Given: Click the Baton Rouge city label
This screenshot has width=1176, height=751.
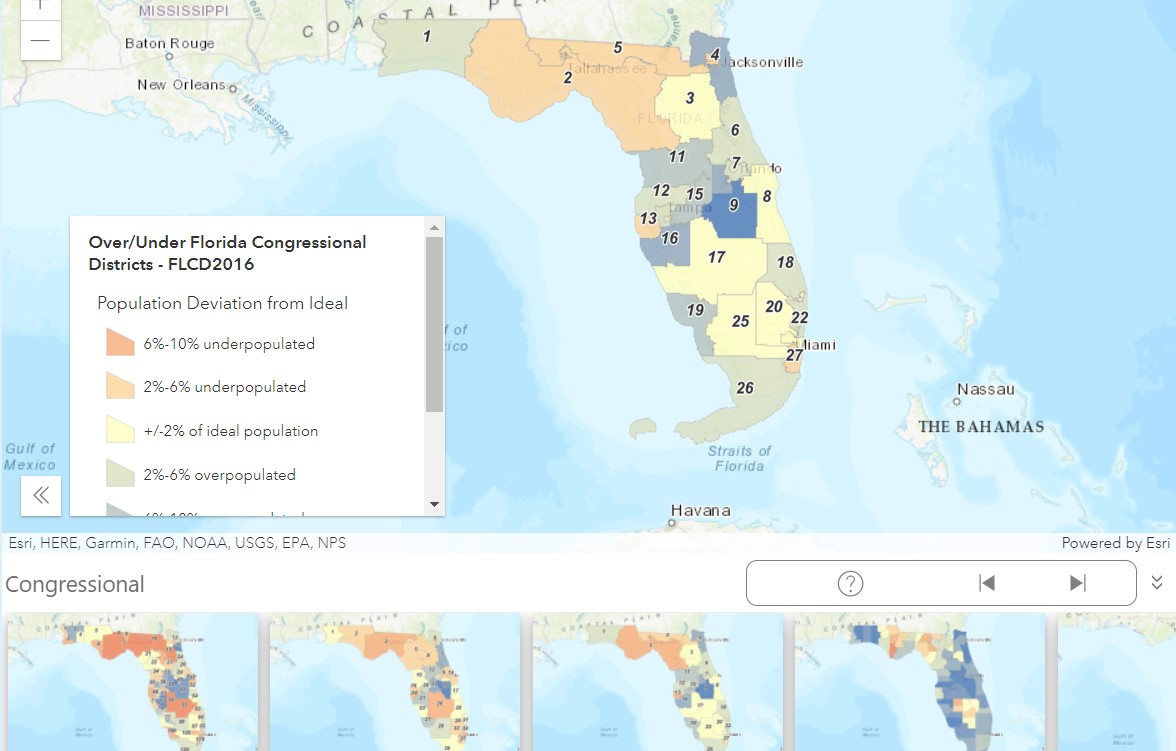Looking at the screenshot, I should coord(170,44).
